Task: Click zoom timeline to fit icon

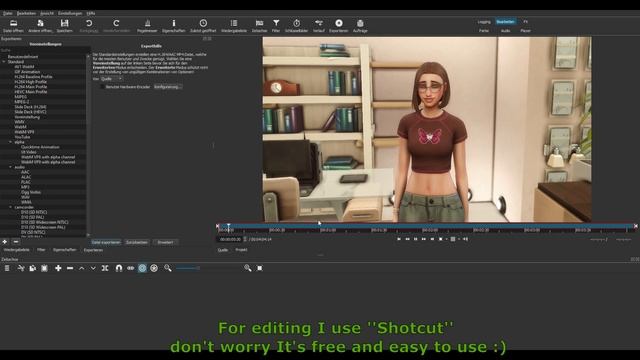Action: click(260, 268)
